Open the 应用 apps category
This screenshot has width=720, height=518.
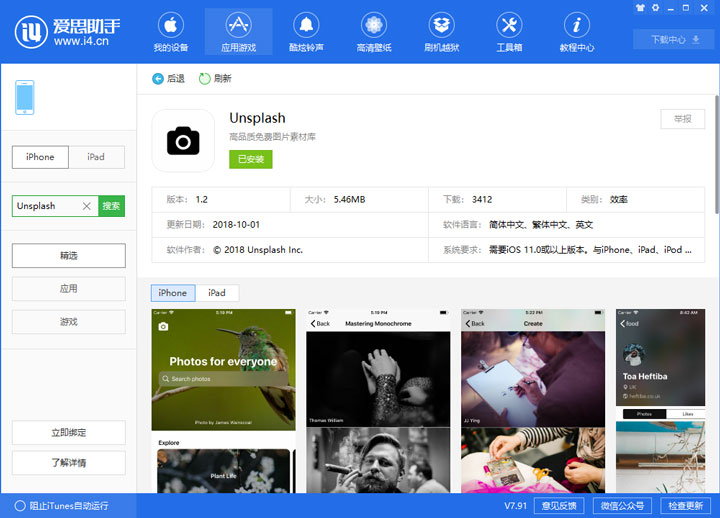(69, 289)
